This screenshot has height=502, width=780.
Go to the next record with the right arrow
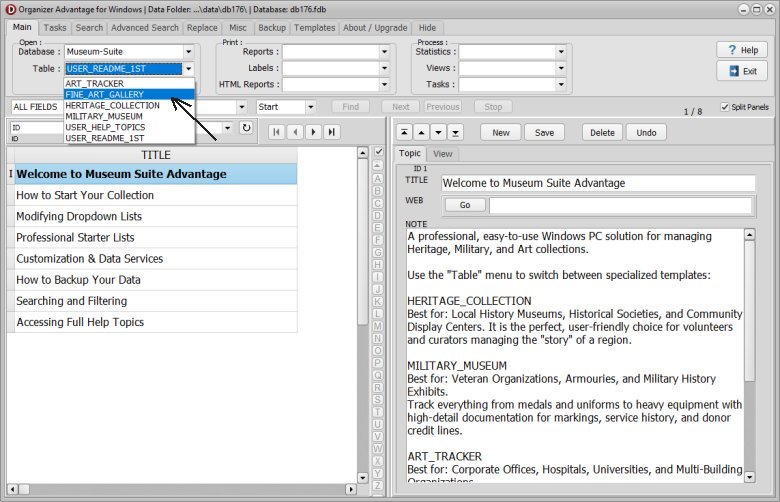pos(313,131)
